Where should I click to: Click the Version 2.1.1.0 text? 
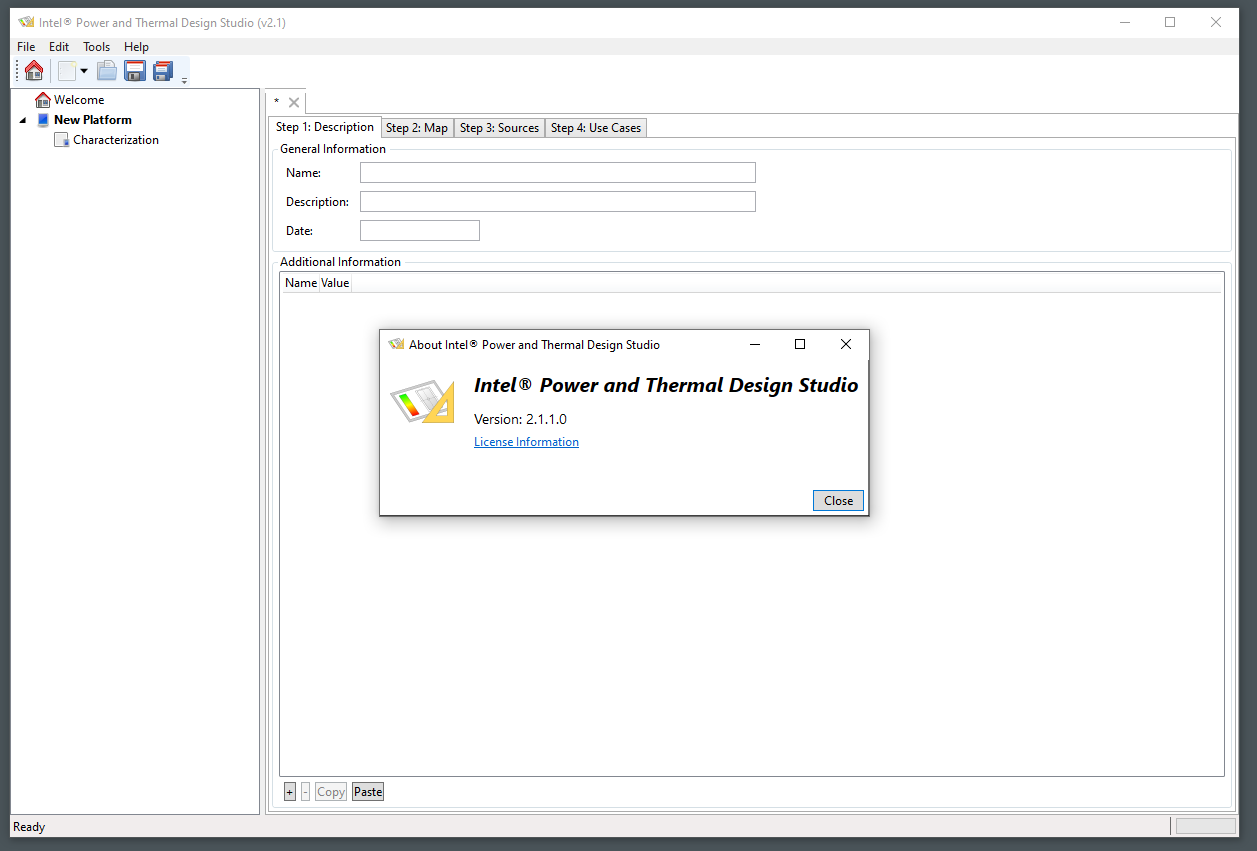click(x=520, y=419)
